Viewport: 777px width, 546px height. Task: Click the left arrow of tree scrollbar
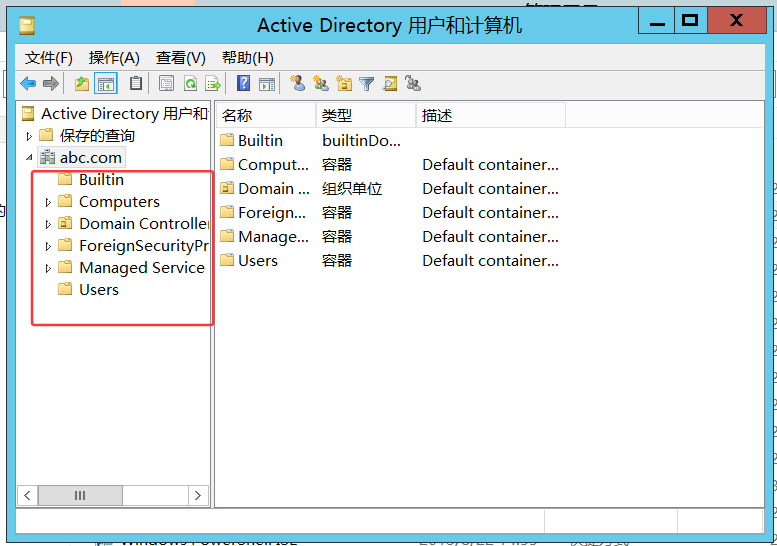(x=27, y=495)
